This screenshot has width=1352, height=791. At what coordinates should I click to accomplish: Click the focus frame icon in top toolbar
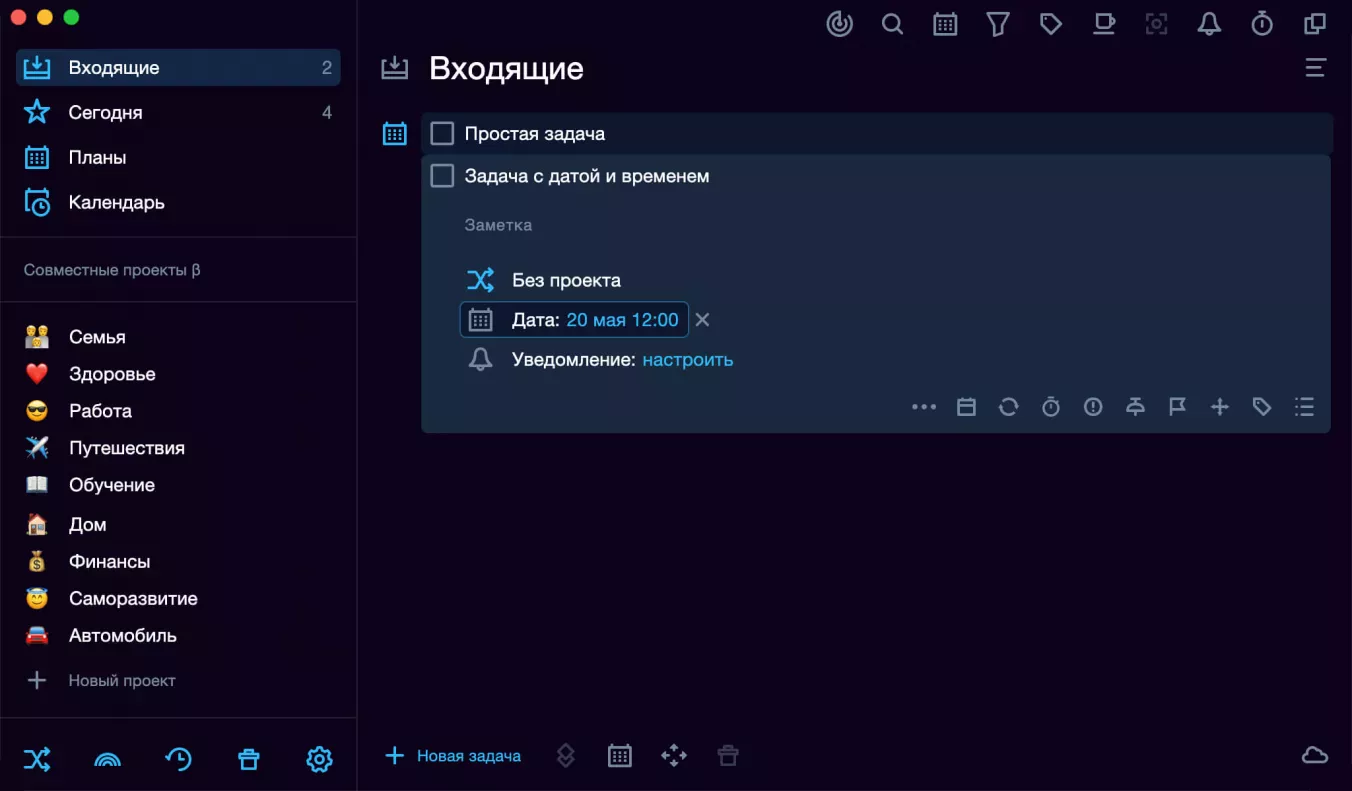(x=1157, y=24)
